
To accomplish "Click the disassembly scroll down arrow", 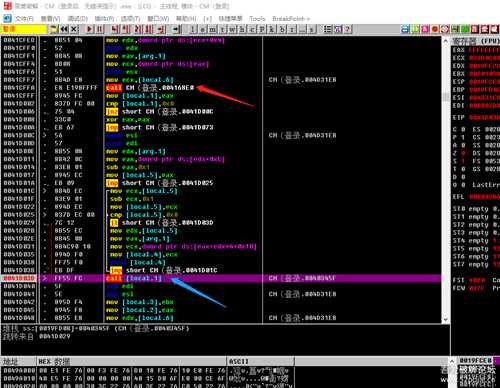I will (446, 320).
